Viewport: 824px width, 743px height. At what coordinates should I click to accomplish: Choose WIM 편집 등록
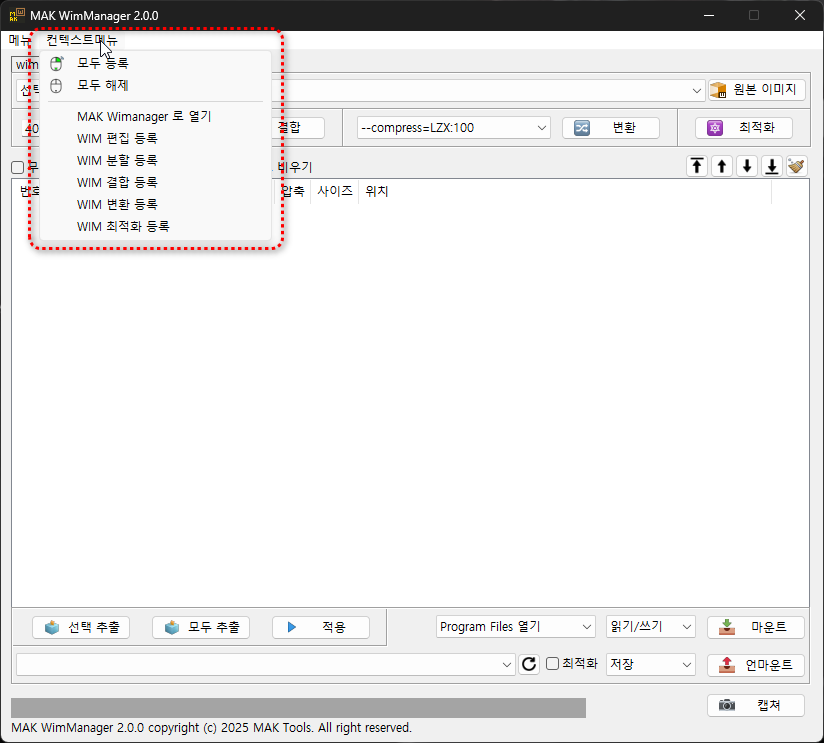156,139
